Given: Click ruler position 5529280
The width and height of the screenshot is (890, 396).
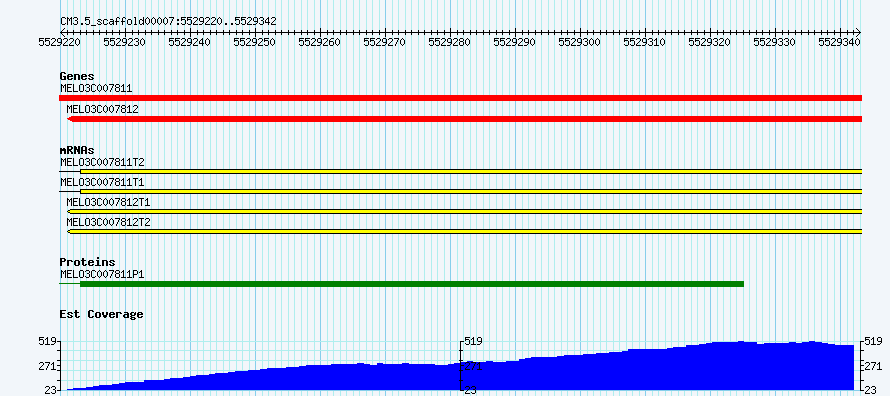Looking at the screenshot, I should click(x=450, y=41).
